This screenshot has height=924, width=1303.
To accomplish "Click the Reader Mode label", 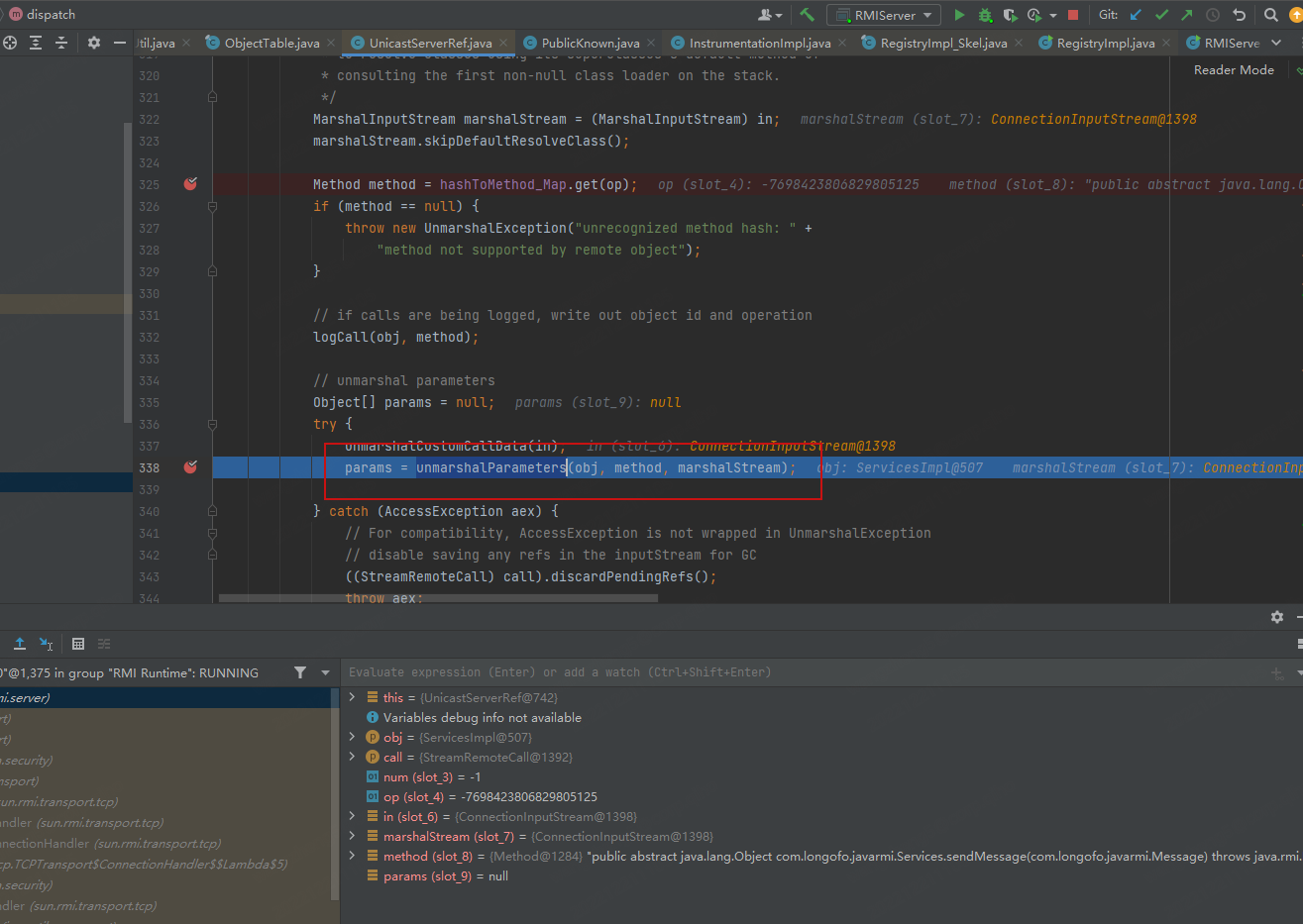I will click(1234, 70).
